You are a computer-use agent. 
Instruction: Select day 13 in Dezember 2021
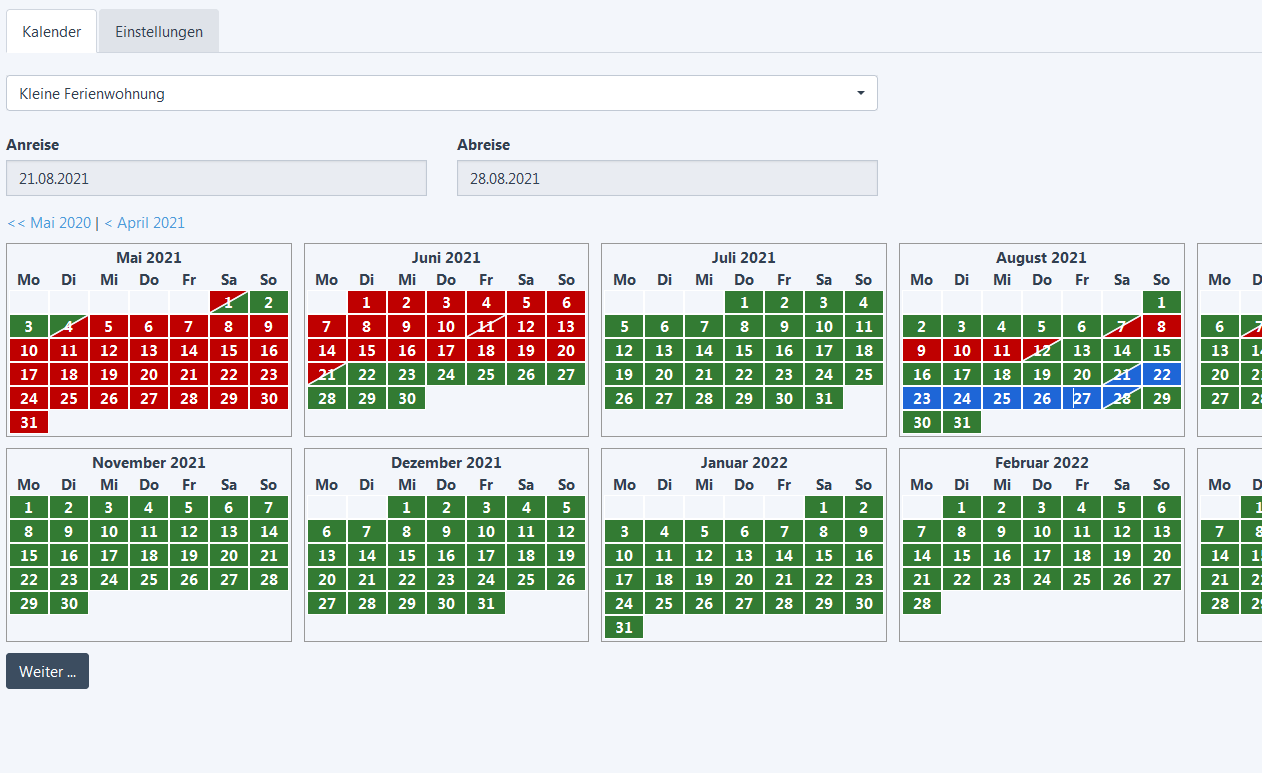pos(327,555)
